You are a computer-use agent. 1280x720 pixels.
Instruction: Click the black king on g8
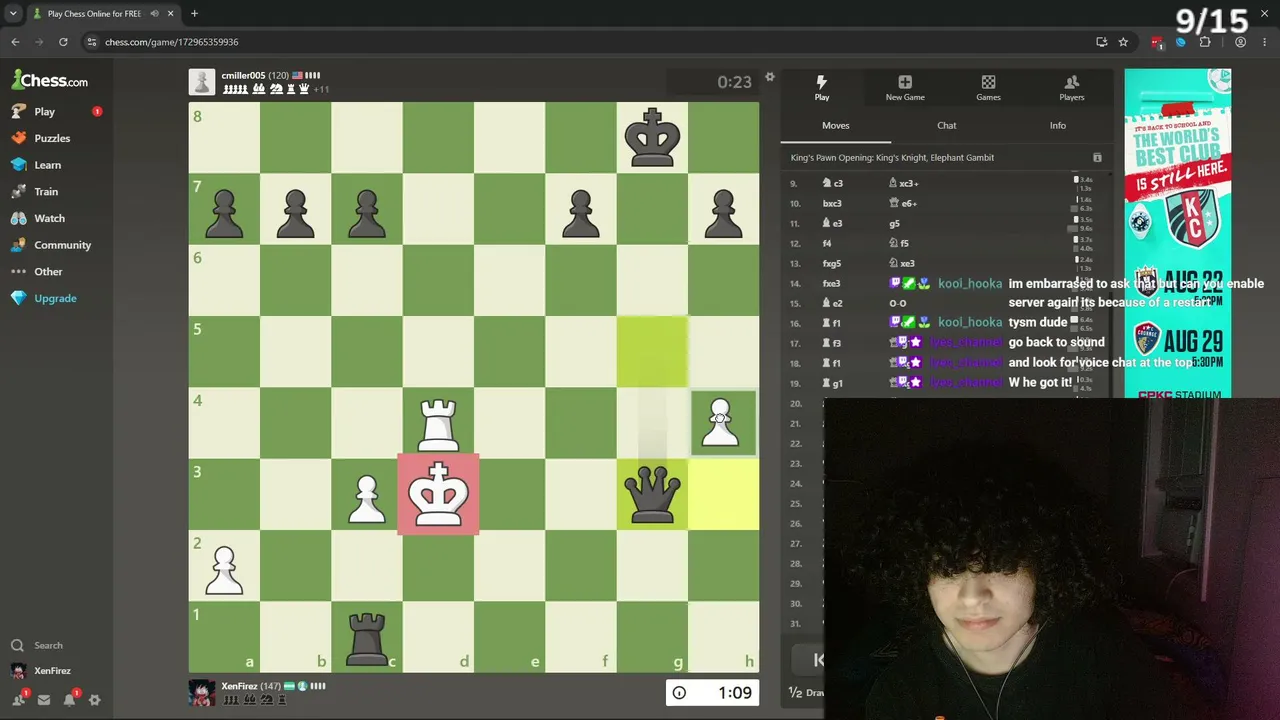point(652,138)
